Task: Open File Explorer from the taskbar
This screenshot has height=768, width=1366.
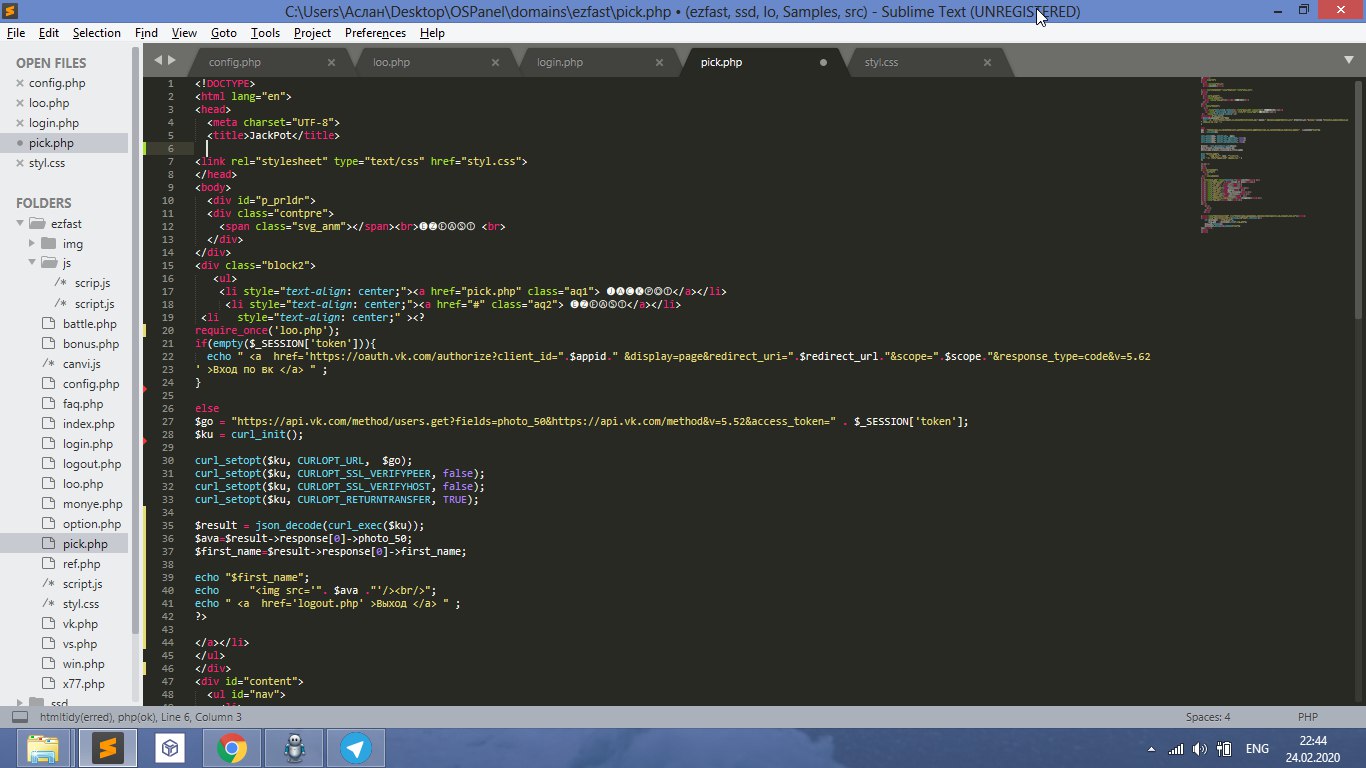Action: 42,748
